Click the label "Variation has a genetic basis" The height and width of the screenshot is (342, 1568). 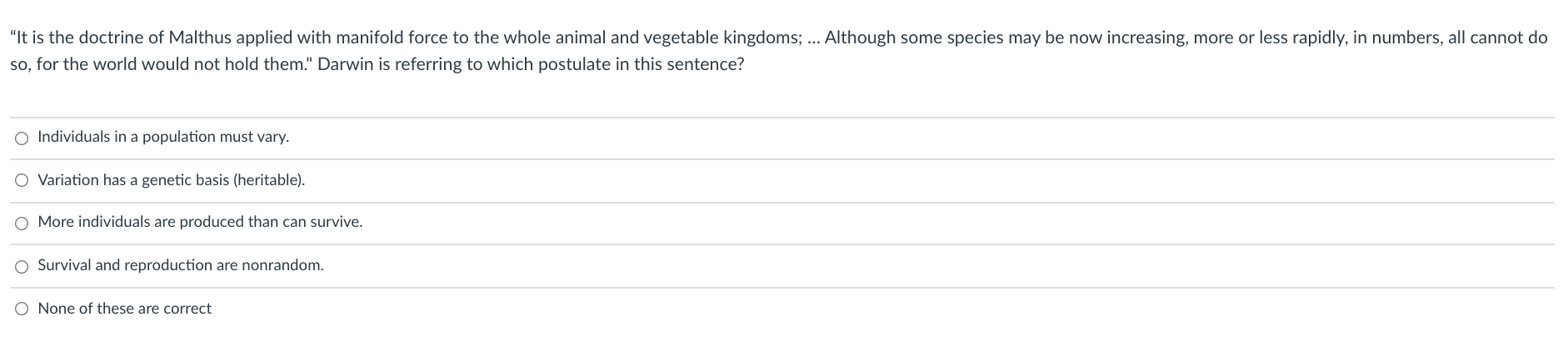point(133,180)
